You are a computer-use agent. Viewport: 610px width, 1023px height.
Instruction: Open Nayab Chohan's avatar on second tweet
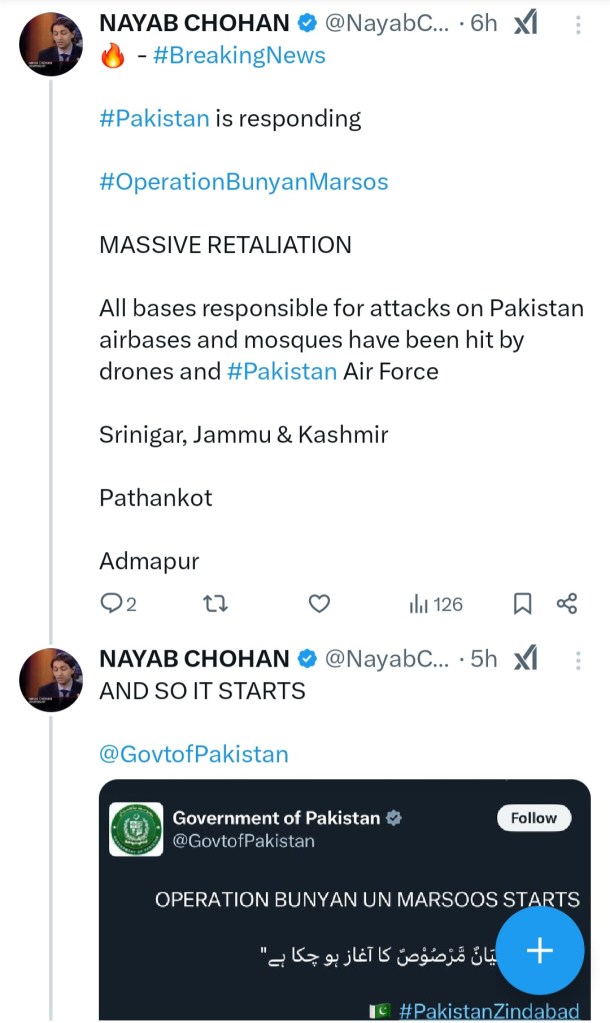51,679
